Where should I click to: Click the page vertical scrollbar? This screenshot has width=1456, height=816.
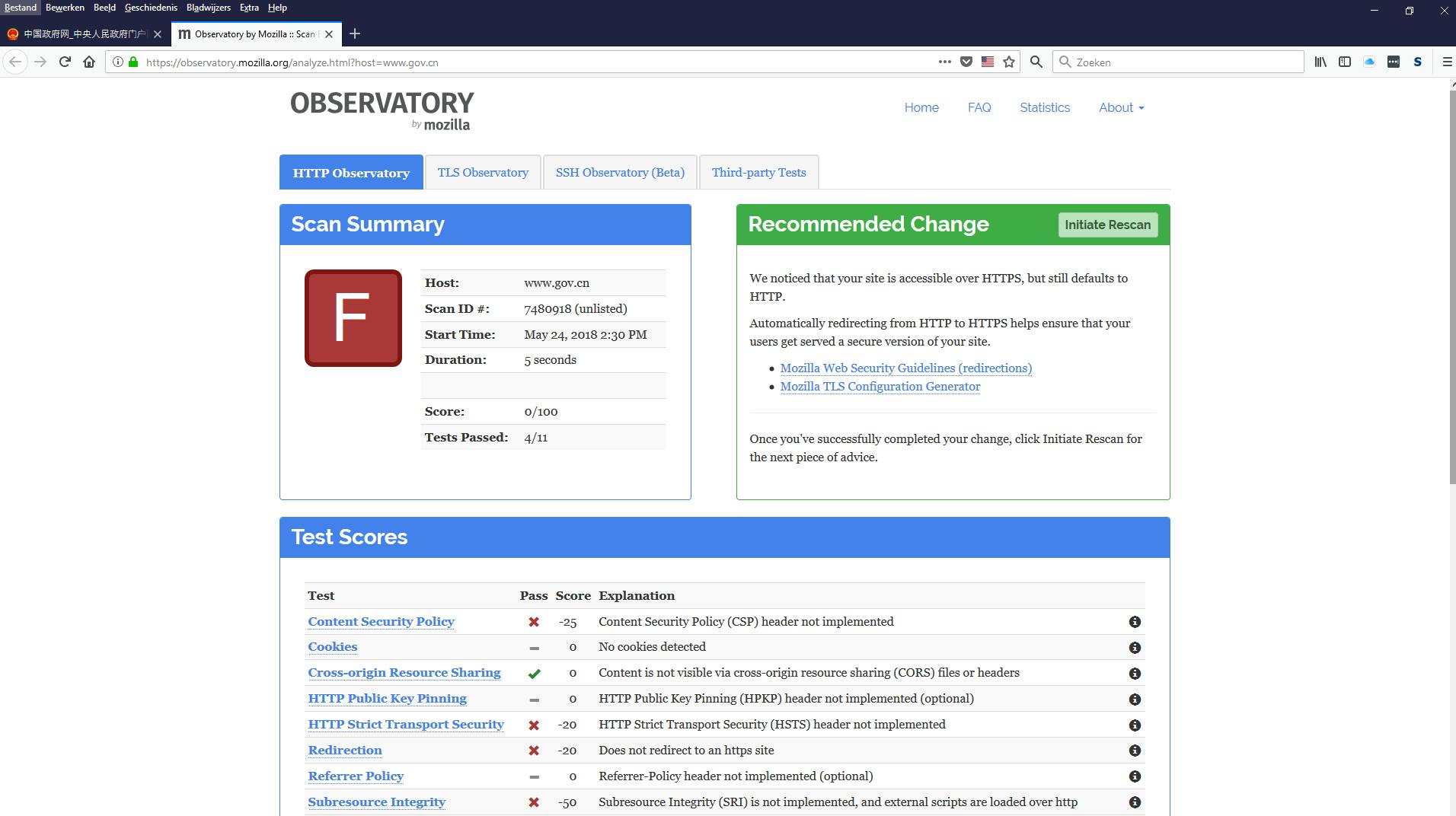[1452, 286]
